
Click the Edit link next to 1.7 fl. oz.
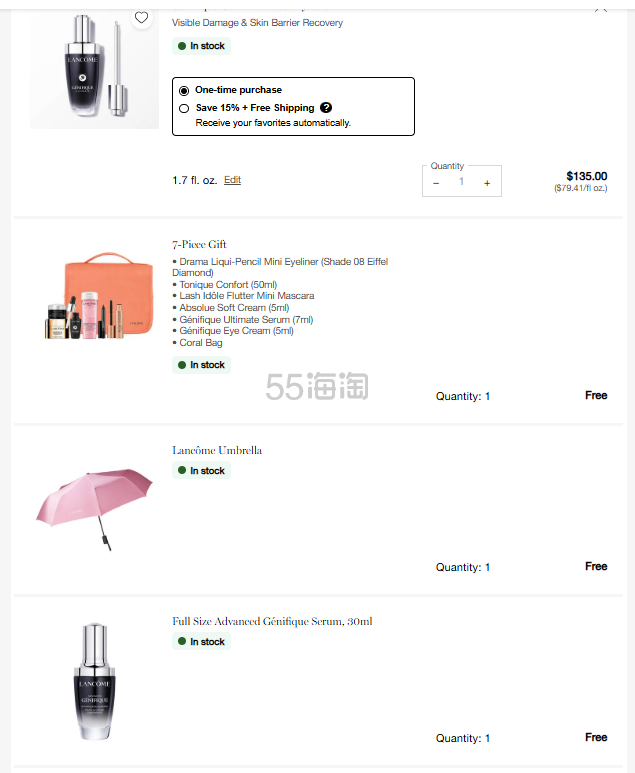point(232,180)
